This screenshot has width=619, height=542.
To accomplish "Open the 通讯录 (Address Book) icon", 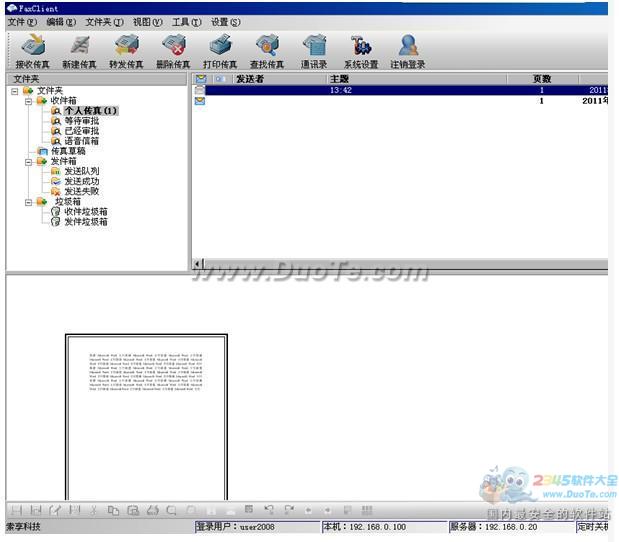I will [314, 50].
